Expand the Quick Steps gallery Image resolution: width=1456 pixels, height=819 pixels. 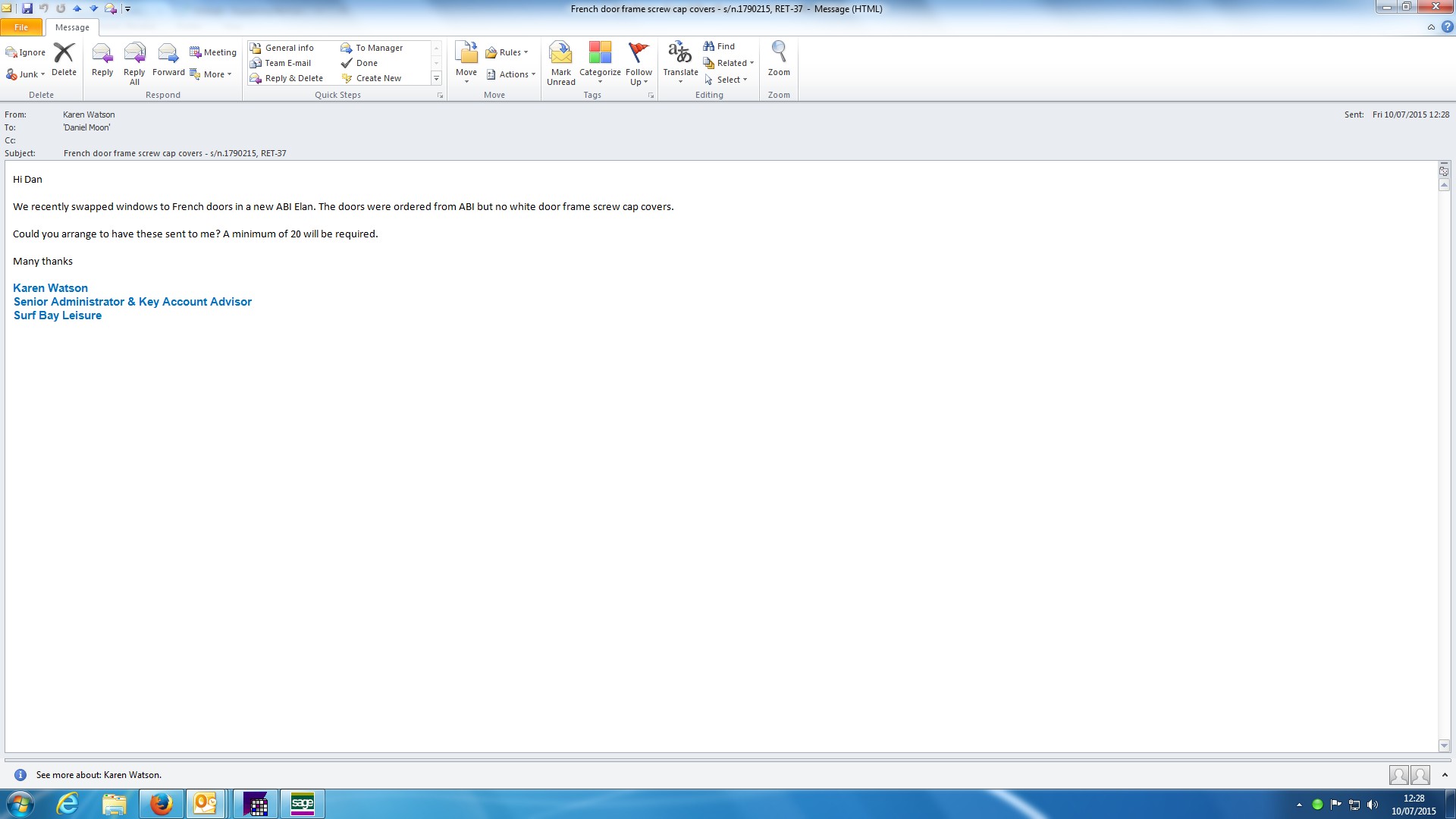pos(436,78)
